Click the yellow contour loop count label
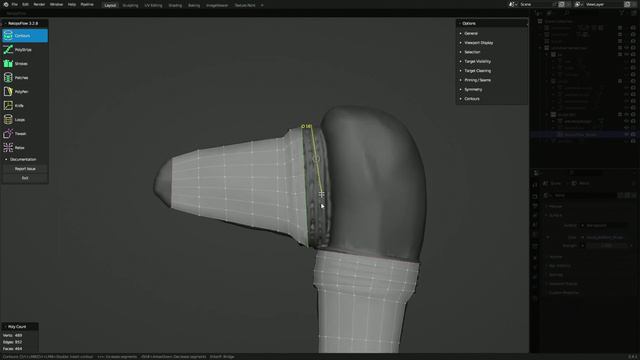 coord(306,126)
